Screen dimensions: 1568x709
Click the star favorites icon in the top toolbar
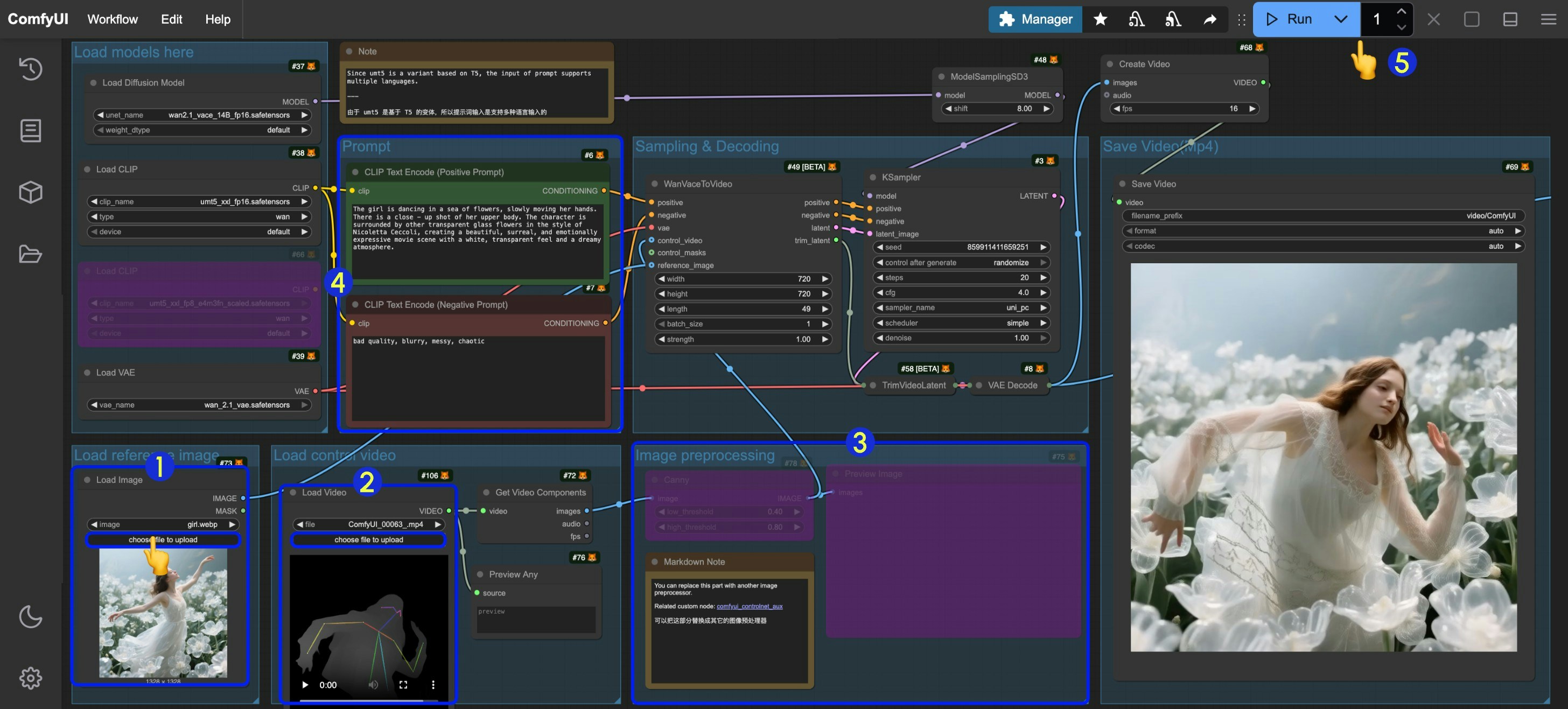click(1100, 19)
